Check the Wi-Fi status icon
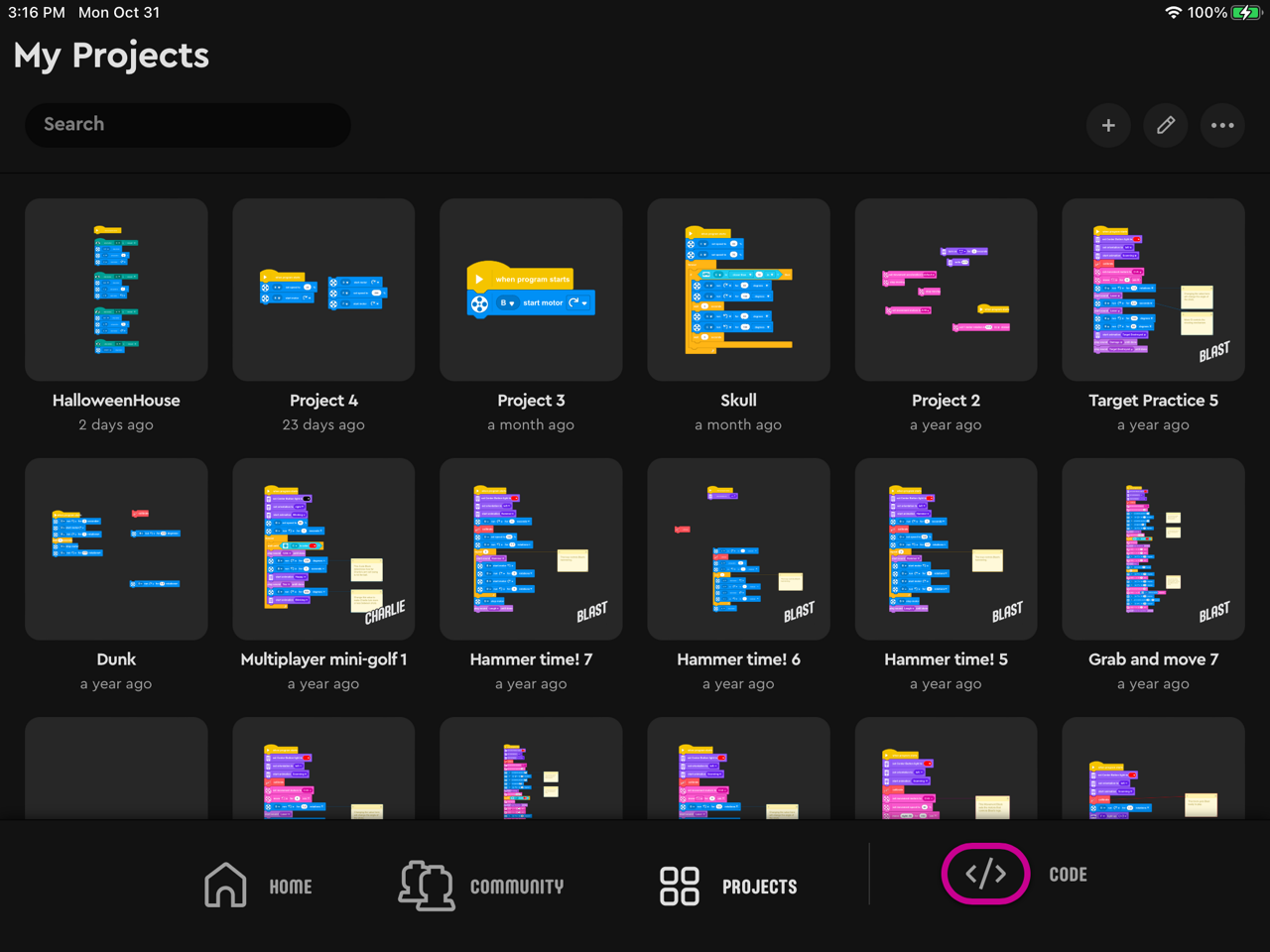 pos(1173,13)
